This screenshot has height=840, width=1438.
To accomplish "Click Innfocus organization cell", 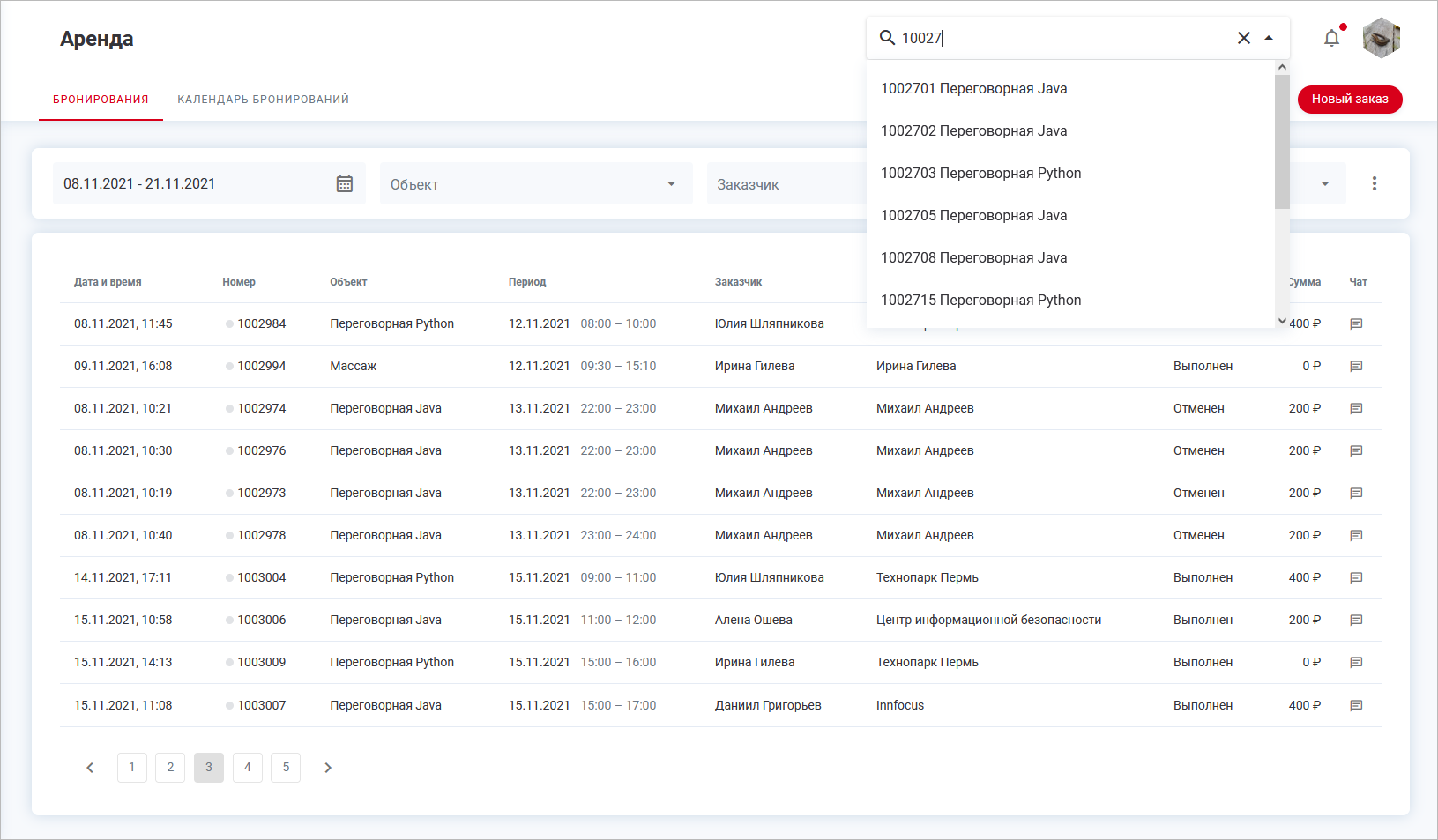I will [x=900, y=705].
